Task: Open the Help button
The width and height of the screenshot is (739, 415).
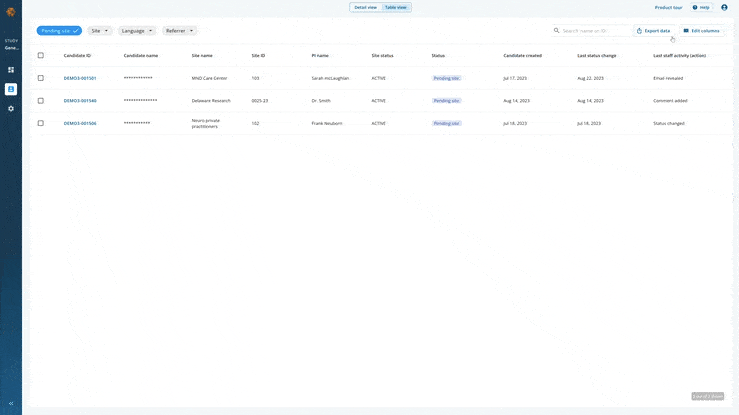Action: [x=701, y=8]
